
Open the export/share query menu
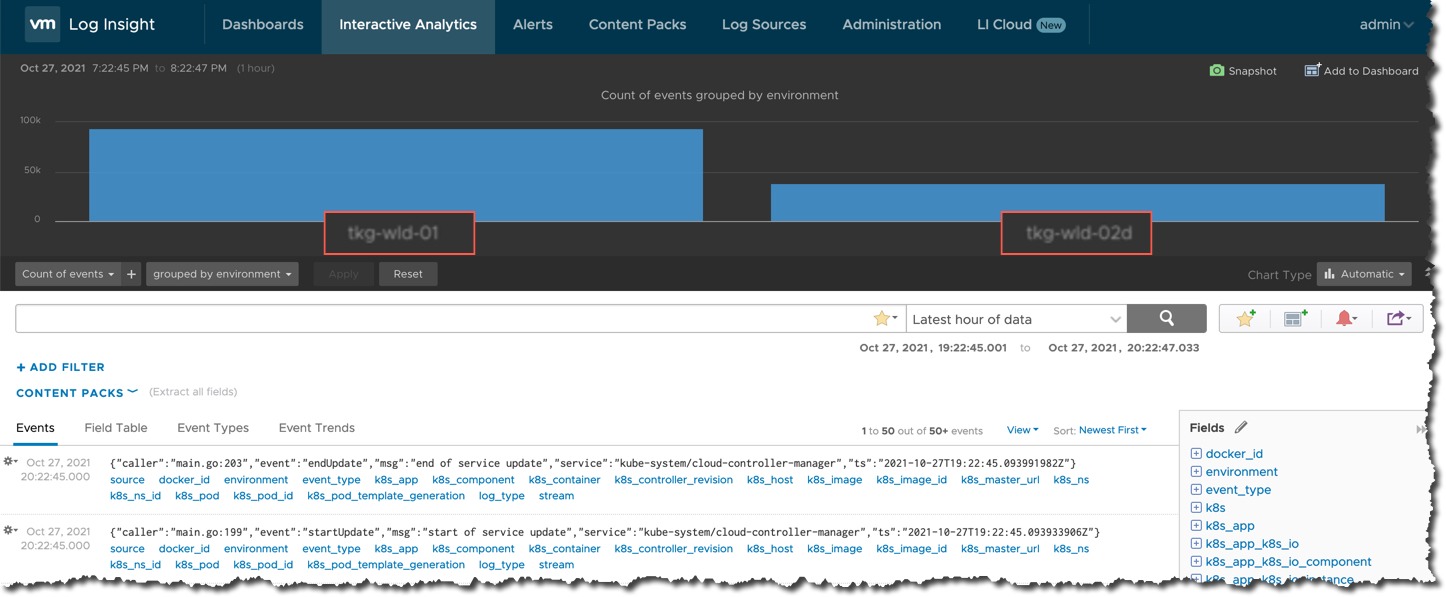click(1398, 319)
